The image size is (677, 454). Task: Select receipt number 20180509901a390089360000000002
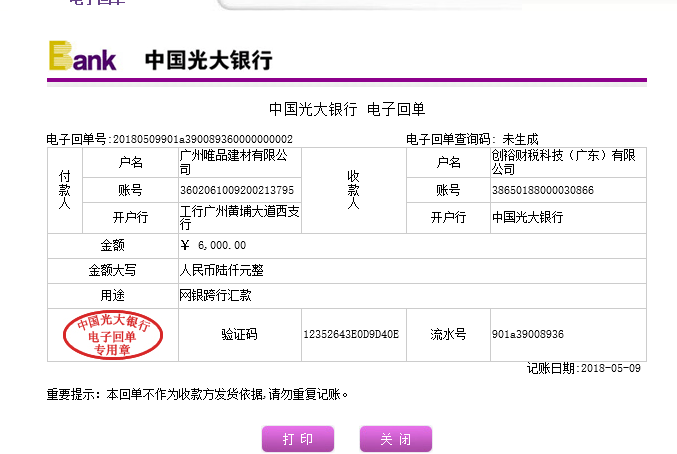203,139
